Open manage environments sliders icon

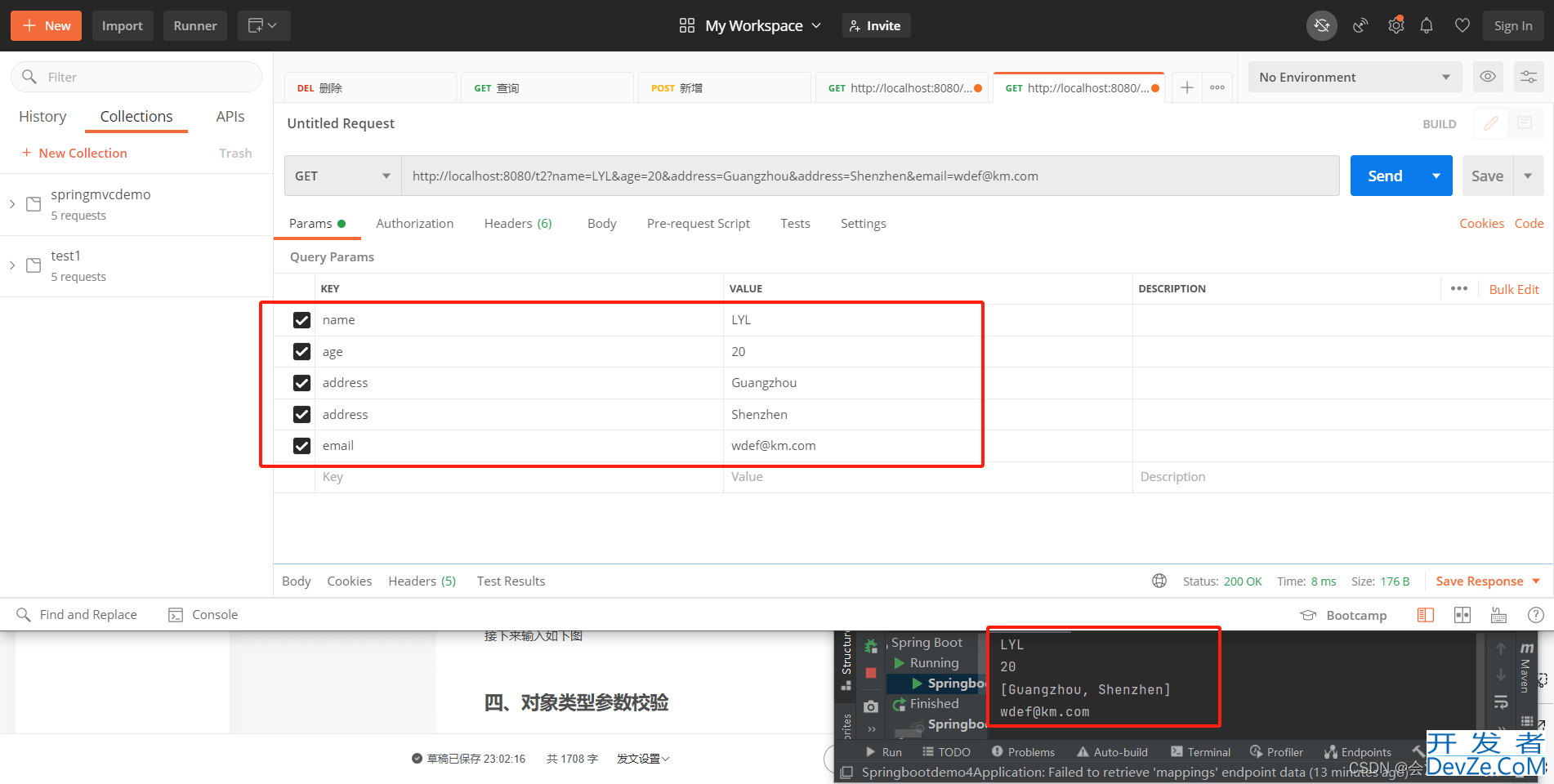(1528, 77)
